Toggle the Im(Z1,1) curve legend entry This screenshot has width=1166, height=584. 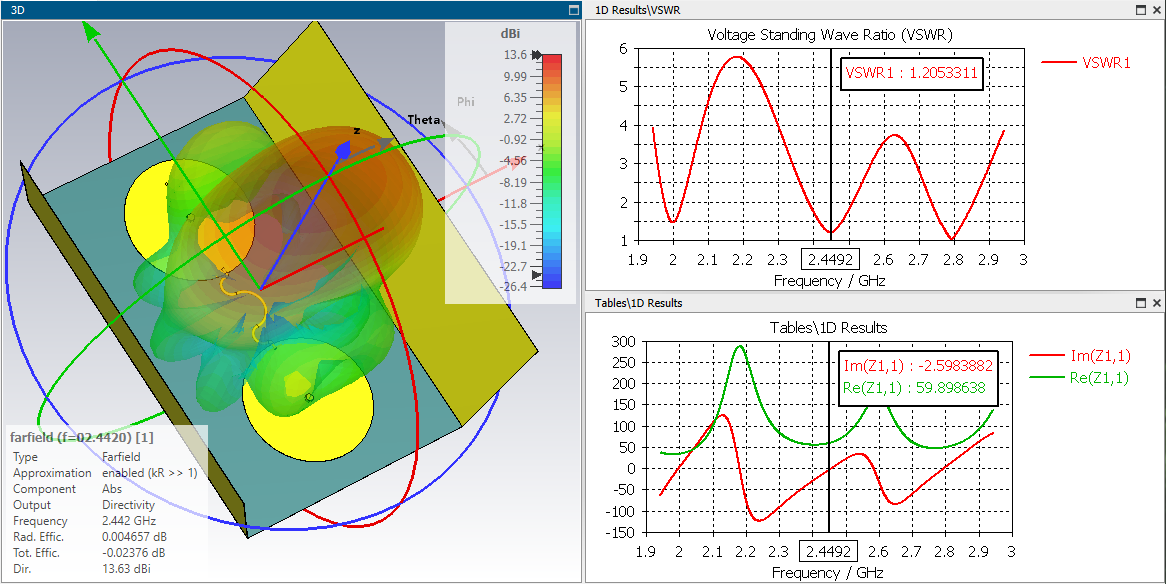pyautogui.click(x=1078, y=356)
